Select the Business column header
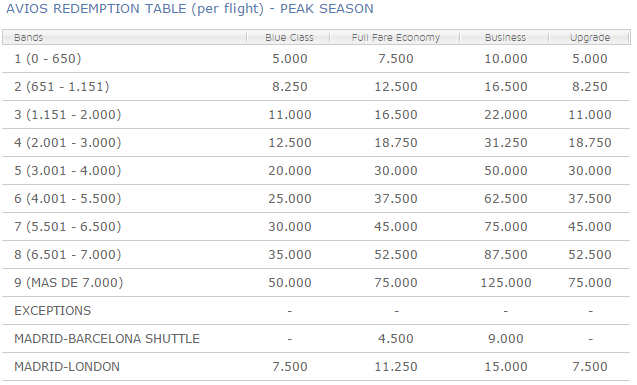The image size is (637, 385). click(x=505, y=37)
